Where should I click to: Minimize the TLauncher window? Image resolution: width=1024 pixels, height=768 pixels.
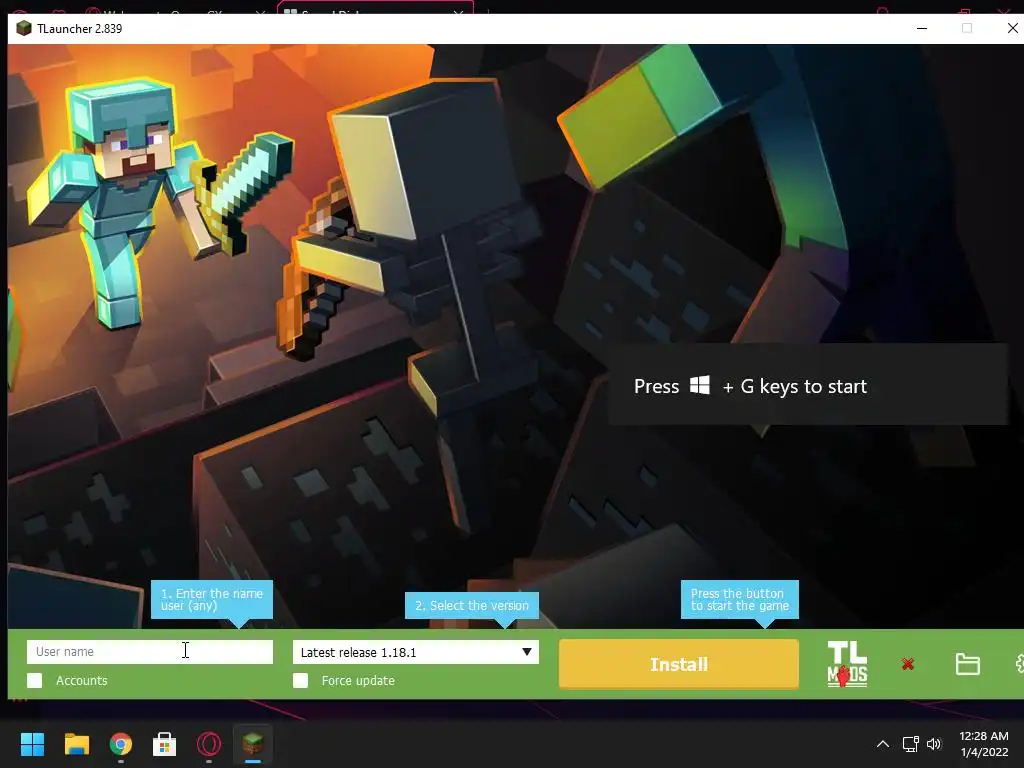(922, 28)
